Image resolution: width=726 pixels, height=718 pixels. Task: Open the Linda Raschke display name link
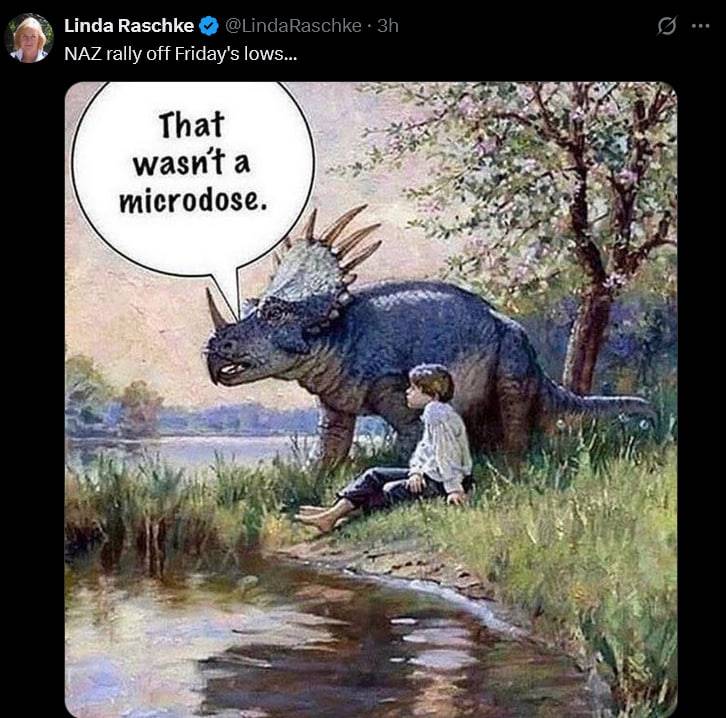coord(129,26)
